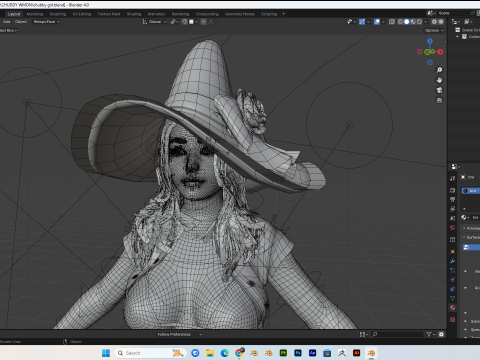
Task: Toggle proportional editing in the header
Action: tap(204, 22)
